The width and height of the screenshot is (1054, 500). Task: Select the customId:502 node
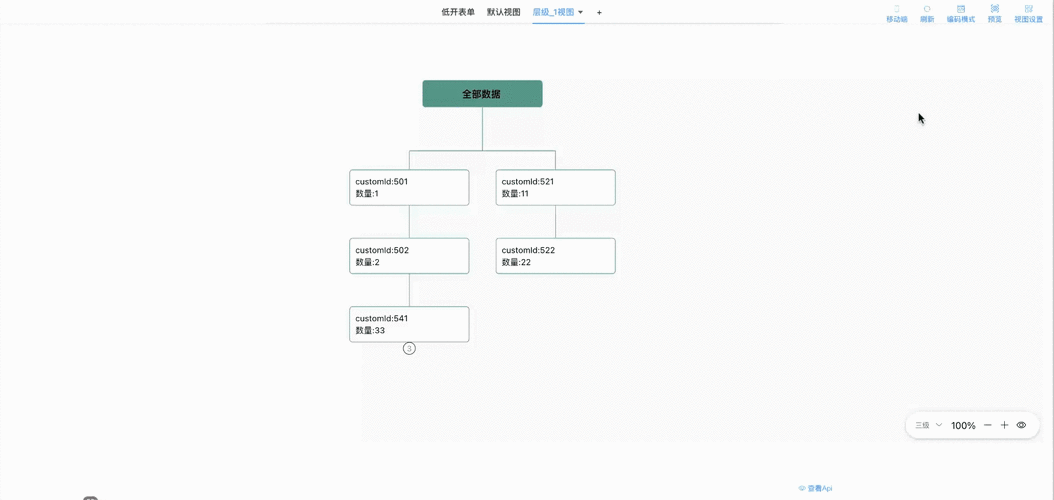409,256
